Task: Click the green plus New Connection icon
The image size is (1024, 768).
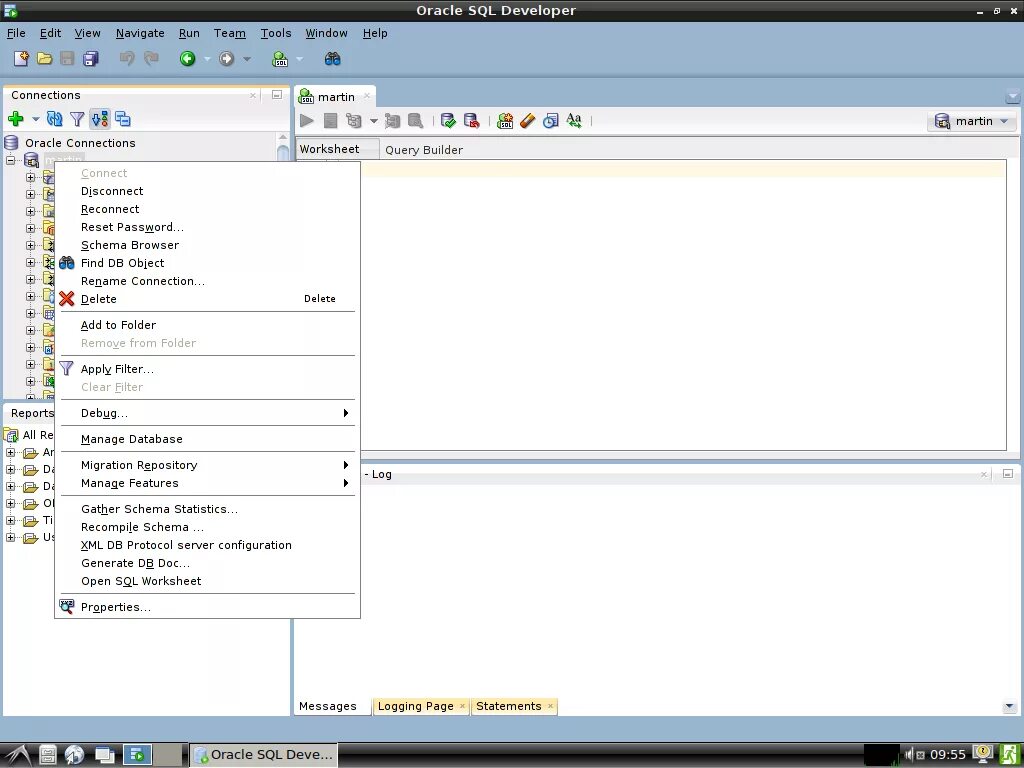Action: [x=16, y=119]
